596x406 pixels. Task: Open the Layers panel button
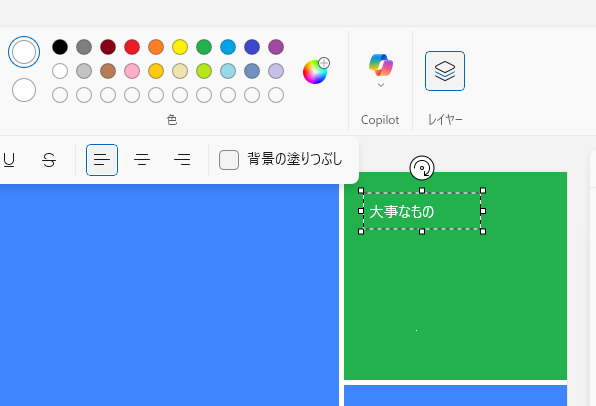coord(445,71)
